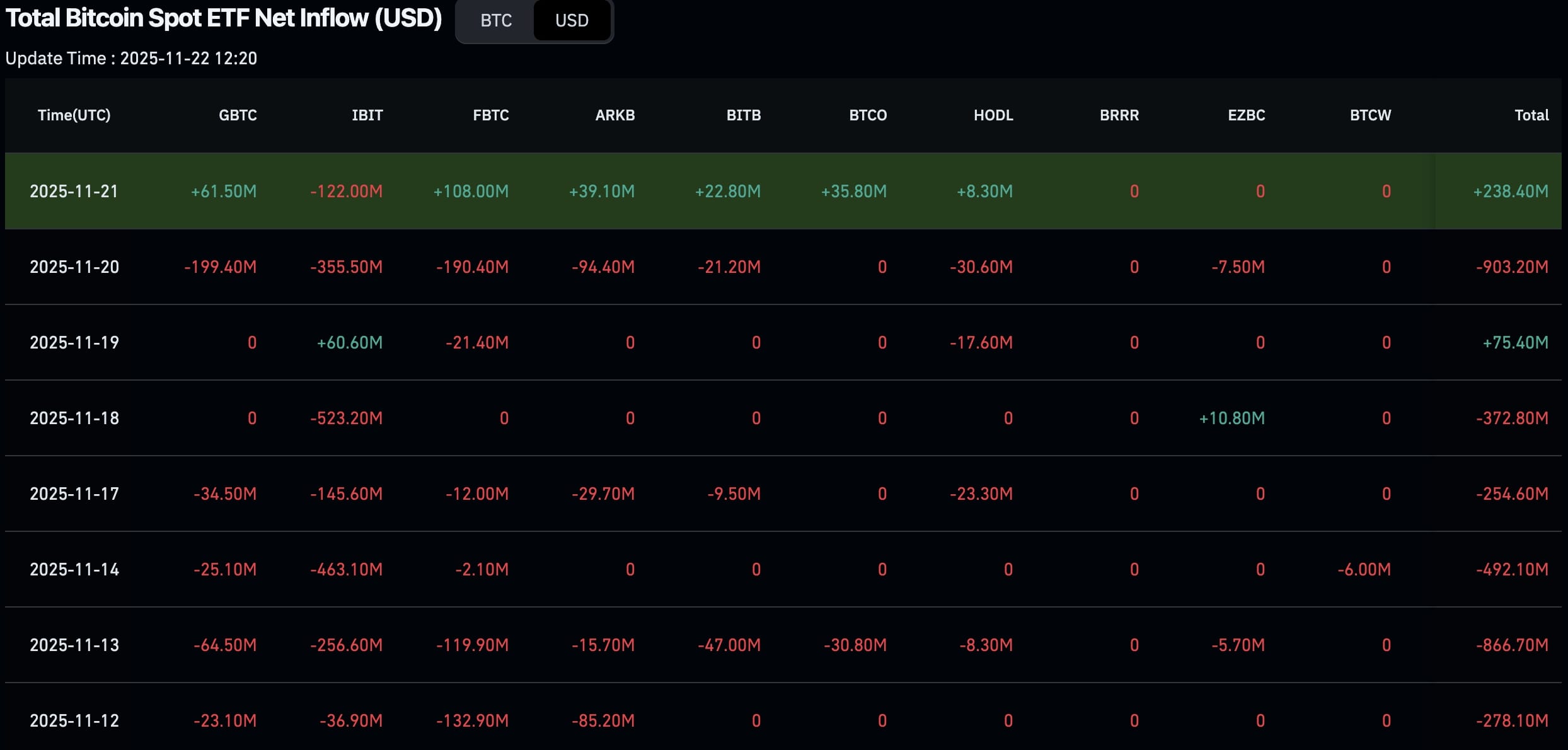Click the -30.80M BTCO value

[x=855, y=645]
